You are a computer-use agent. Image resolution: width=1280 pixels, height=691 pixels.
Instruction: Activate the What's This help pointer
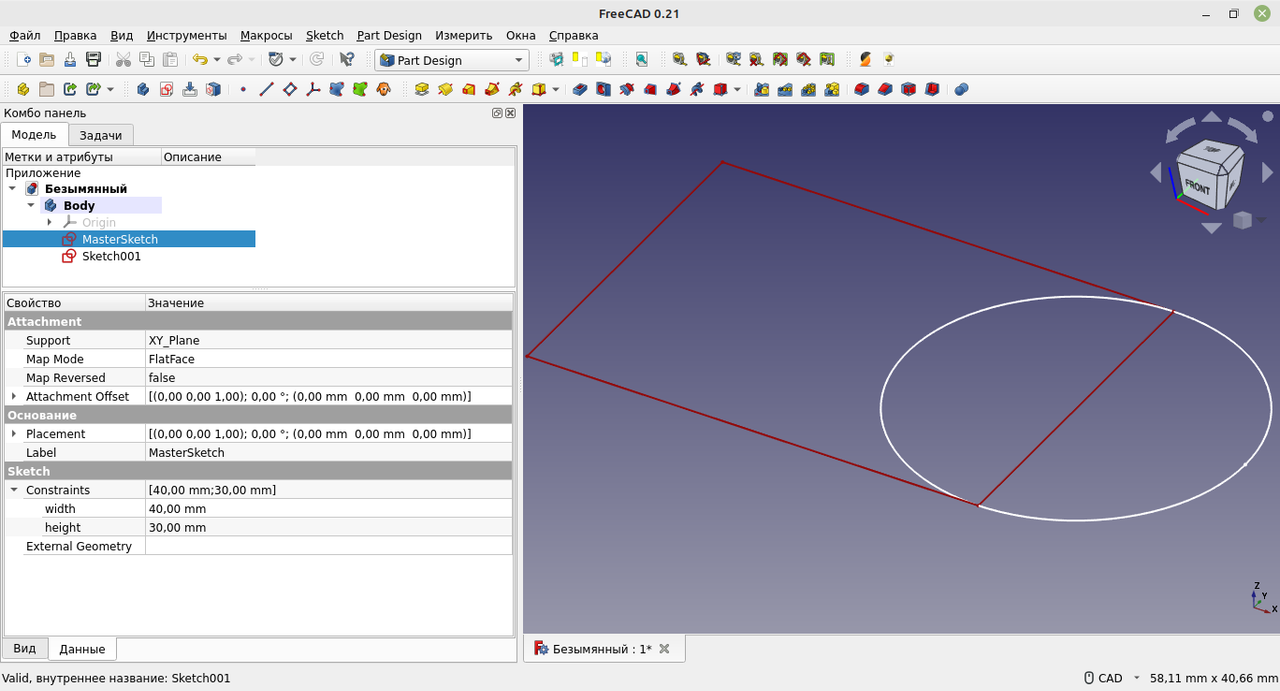pos(347,60)
